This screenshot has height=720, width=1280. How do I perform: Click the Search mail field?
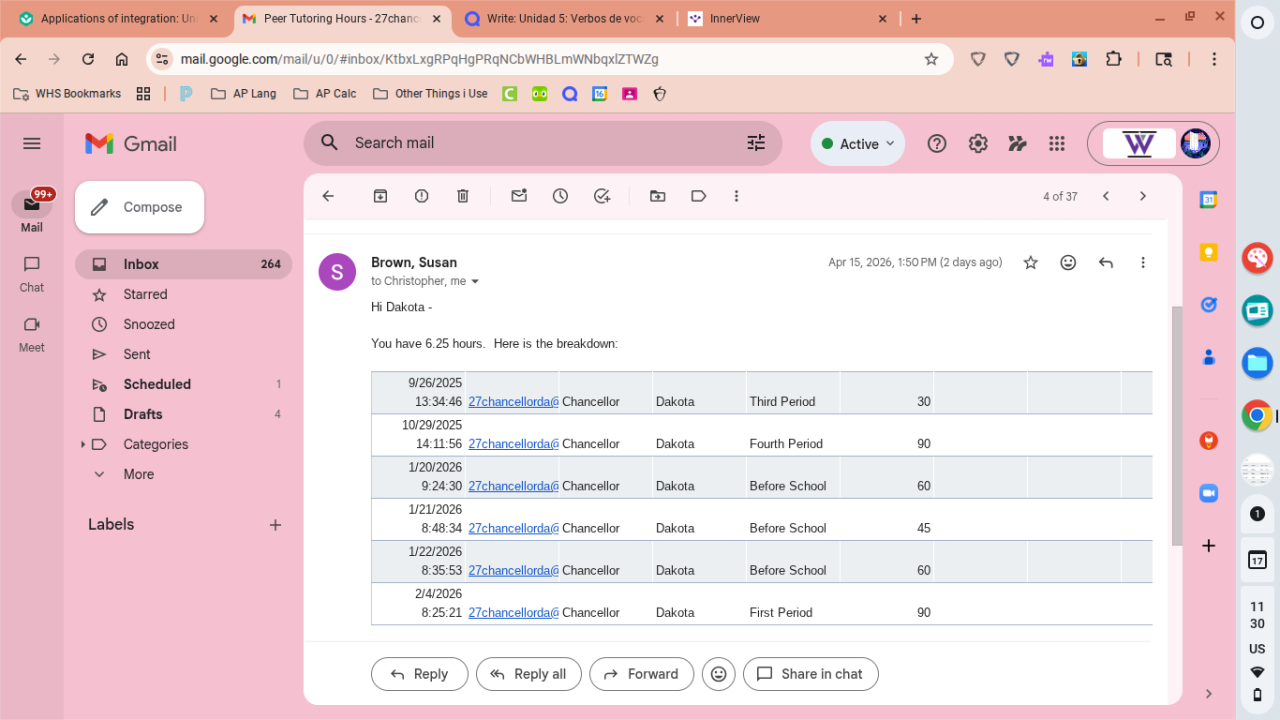[x=540, y=143]
